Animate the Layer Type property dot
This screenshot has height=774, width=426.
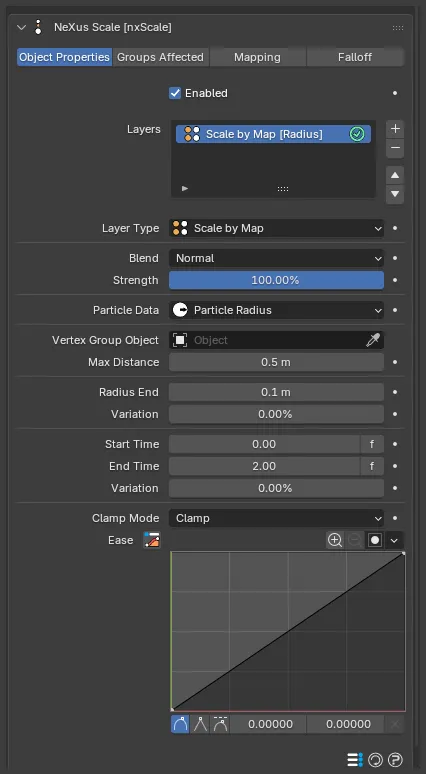[395, 229]
